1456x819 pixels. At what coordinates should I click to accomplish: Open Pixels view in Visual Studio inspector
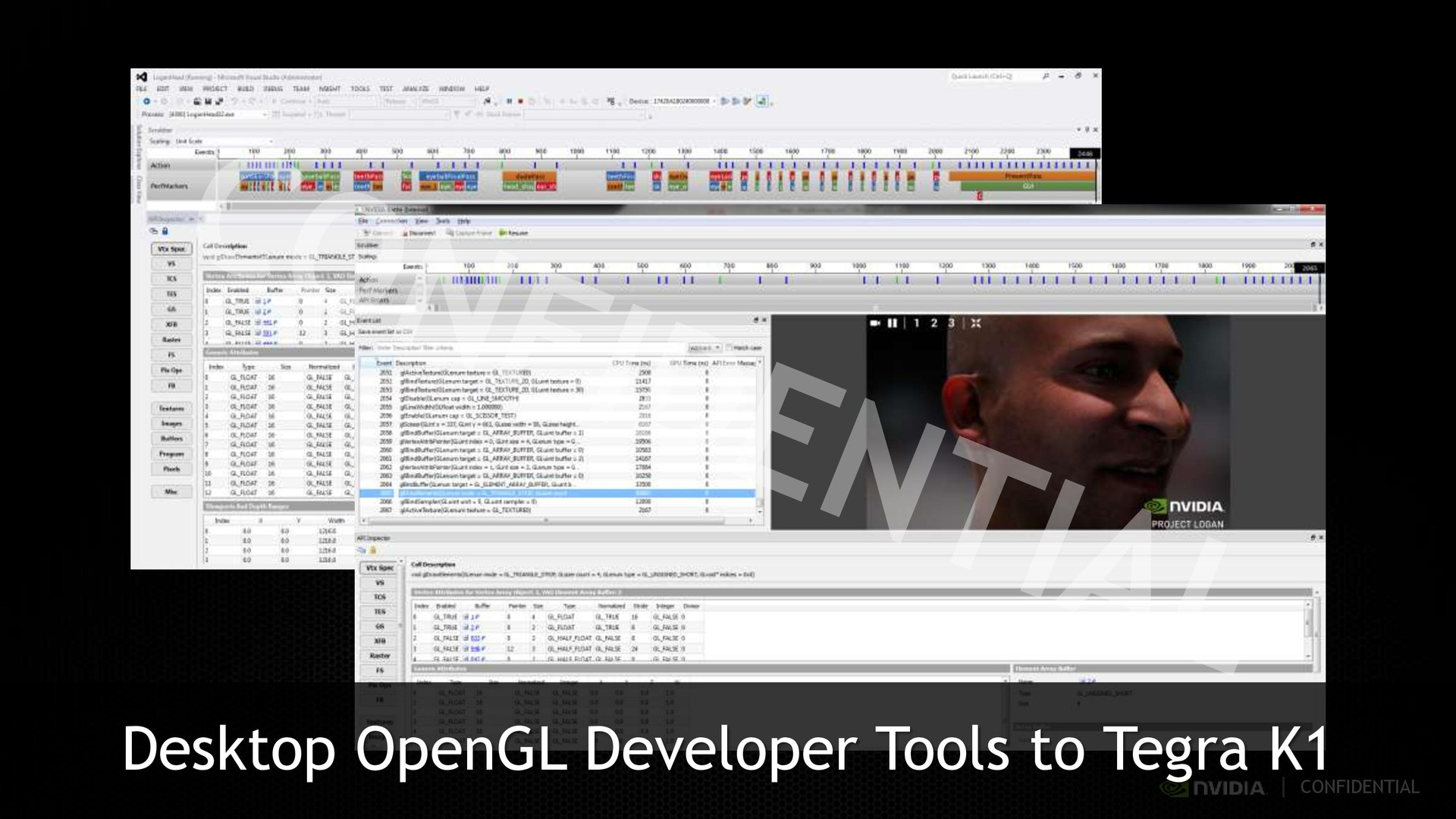click(x=171, y=469)
